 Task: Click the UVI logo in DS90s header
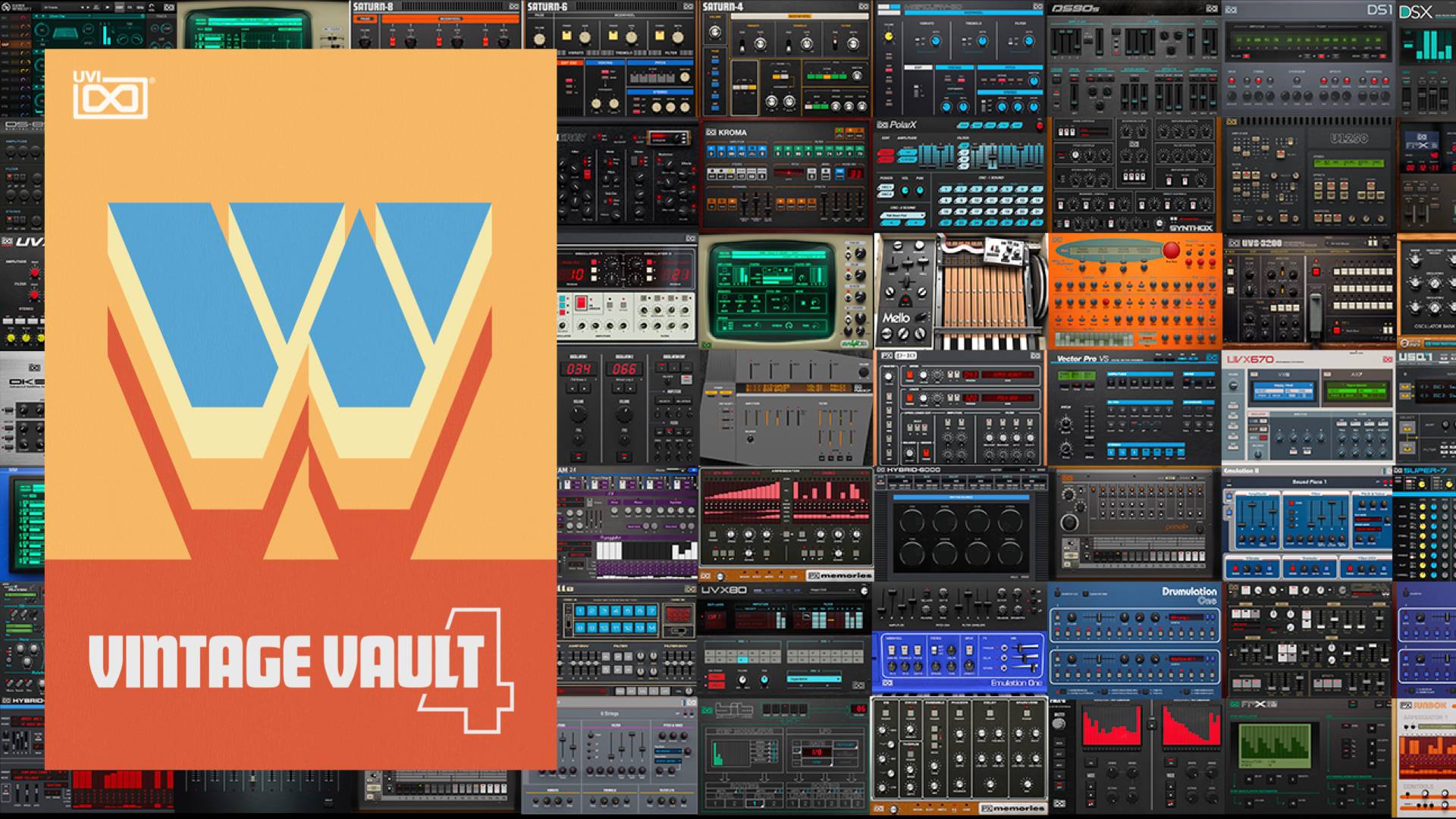pos(1212,9)
